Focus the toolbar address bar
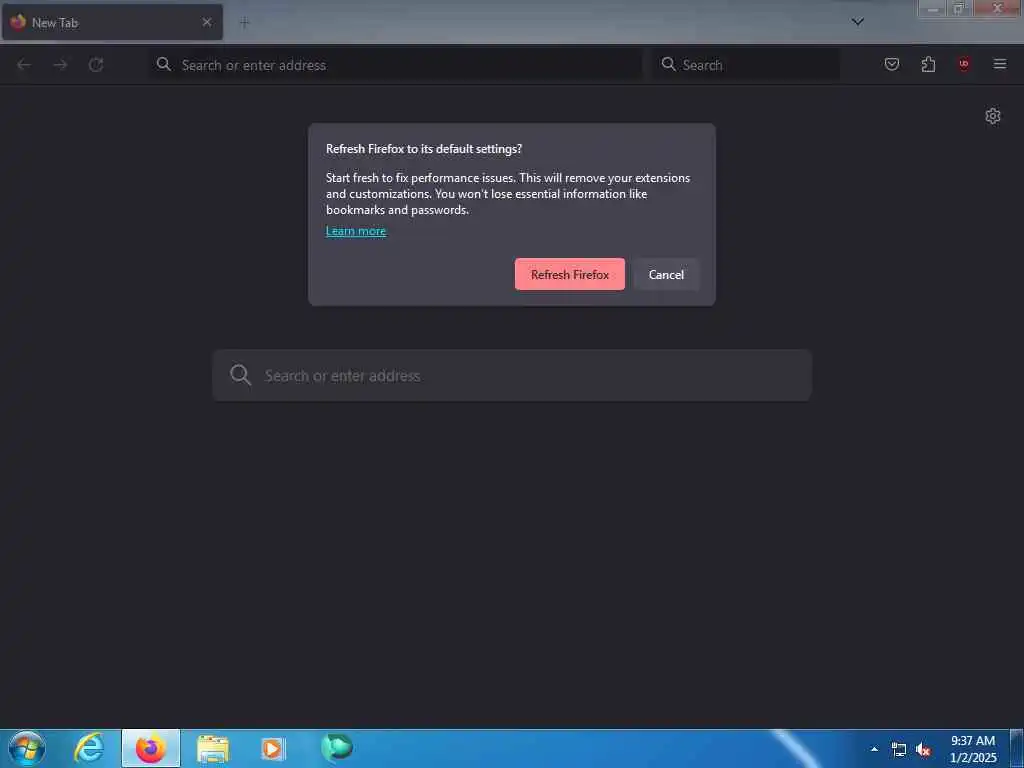1024x768 pixels. click(x=396, y=65)
